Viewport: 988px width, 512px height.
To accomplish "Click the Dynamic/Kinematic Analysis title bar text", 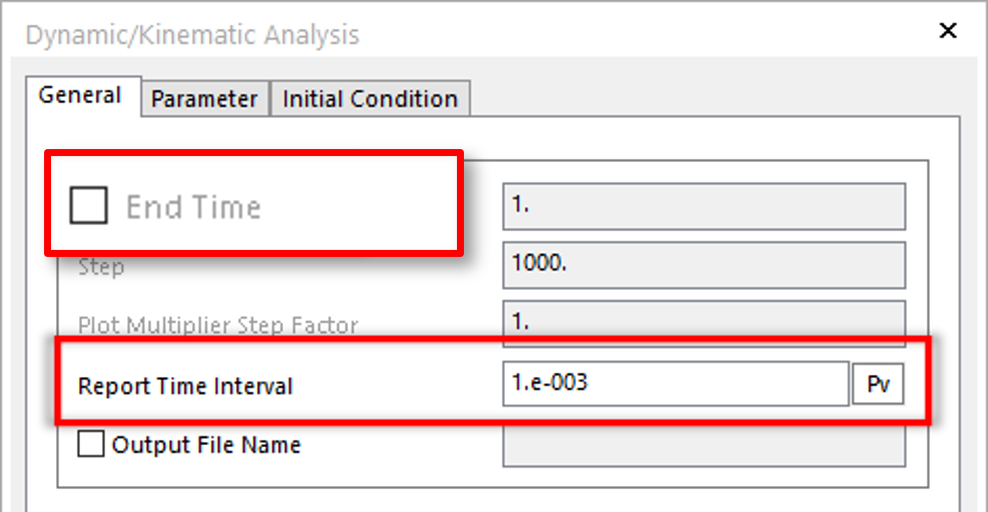I will 191,36.
